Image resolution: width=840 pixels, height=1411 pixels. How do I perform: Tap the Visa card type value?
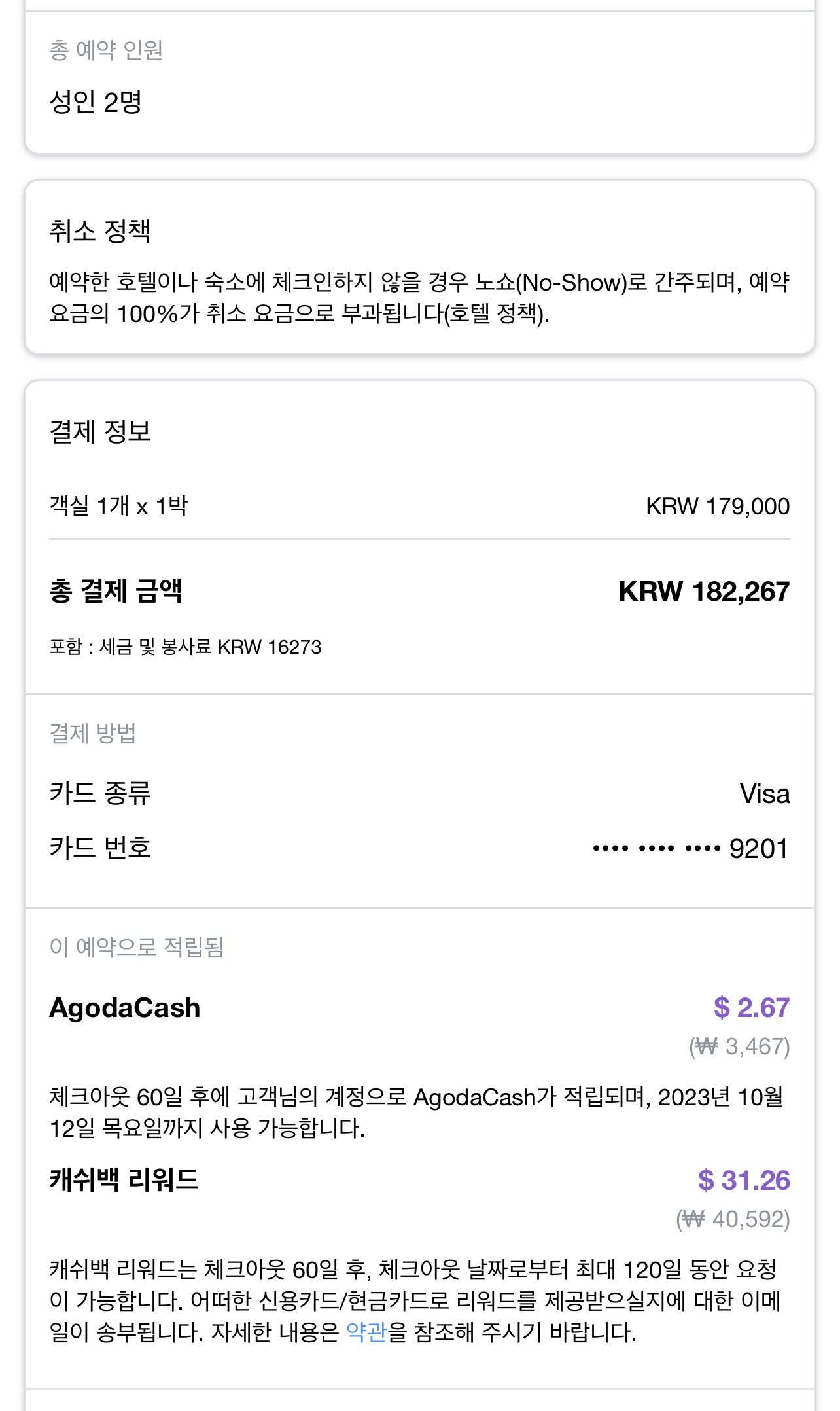click(x=764, y=794)
